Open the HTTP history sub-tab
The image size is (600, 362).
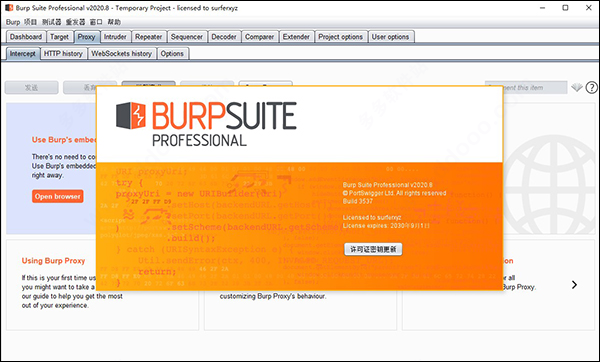(63, 54)
